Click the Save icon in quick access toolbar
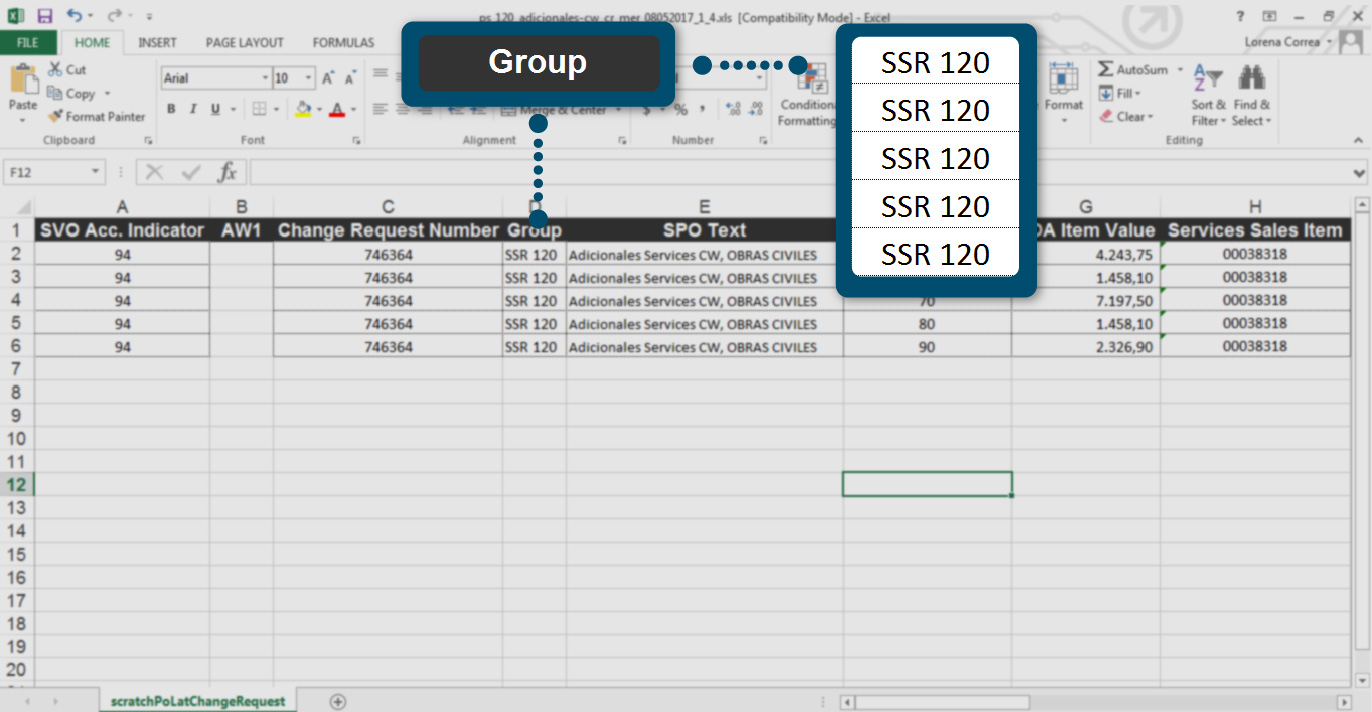 [44, 16]
